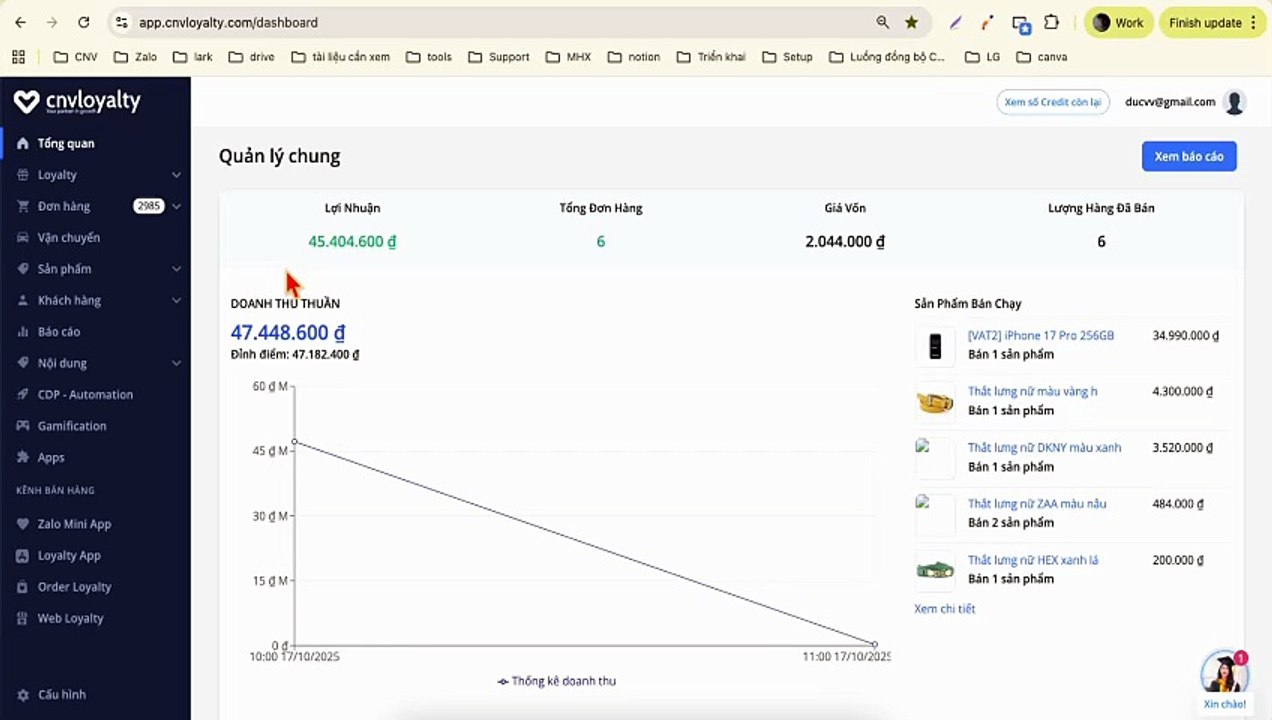Click the Nội dung image icon

tap(23, 363)
